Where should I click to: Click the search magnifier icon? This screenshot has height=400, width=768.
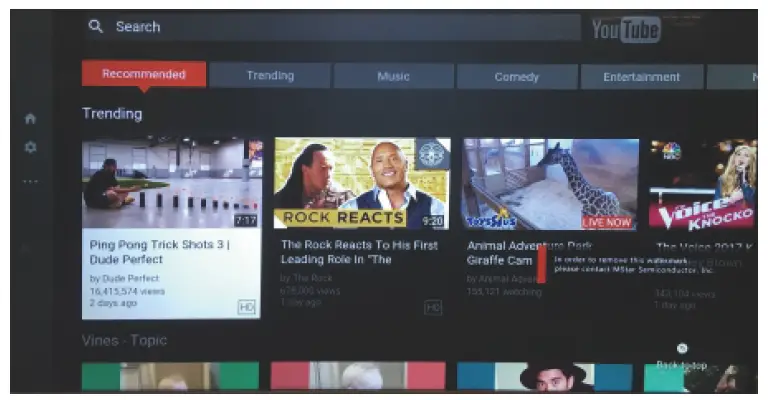(x=96, y=26)
